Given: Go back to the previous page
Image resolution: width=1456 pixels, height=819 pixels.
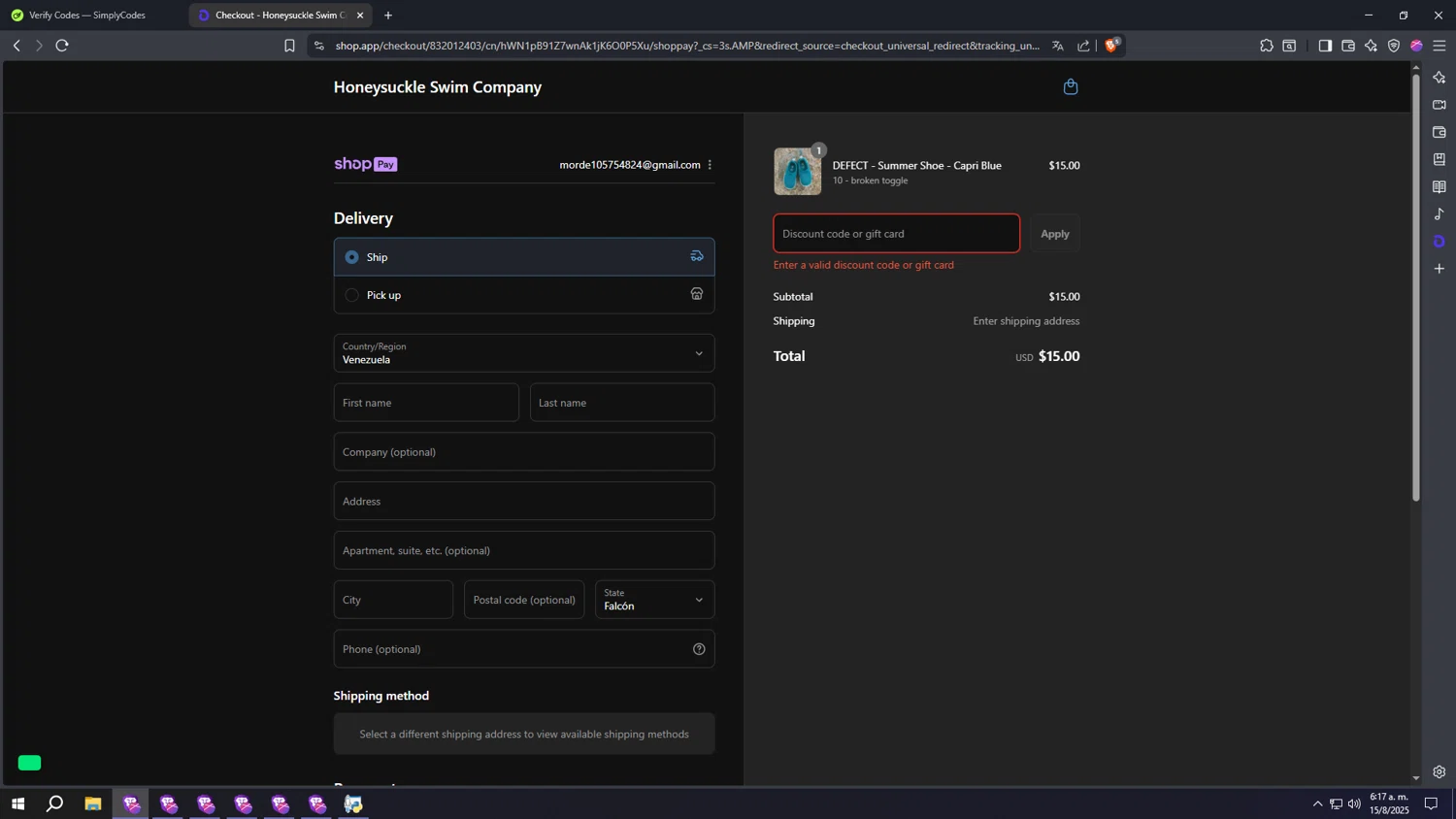Looking at the screenshot, I should (17, 46).
